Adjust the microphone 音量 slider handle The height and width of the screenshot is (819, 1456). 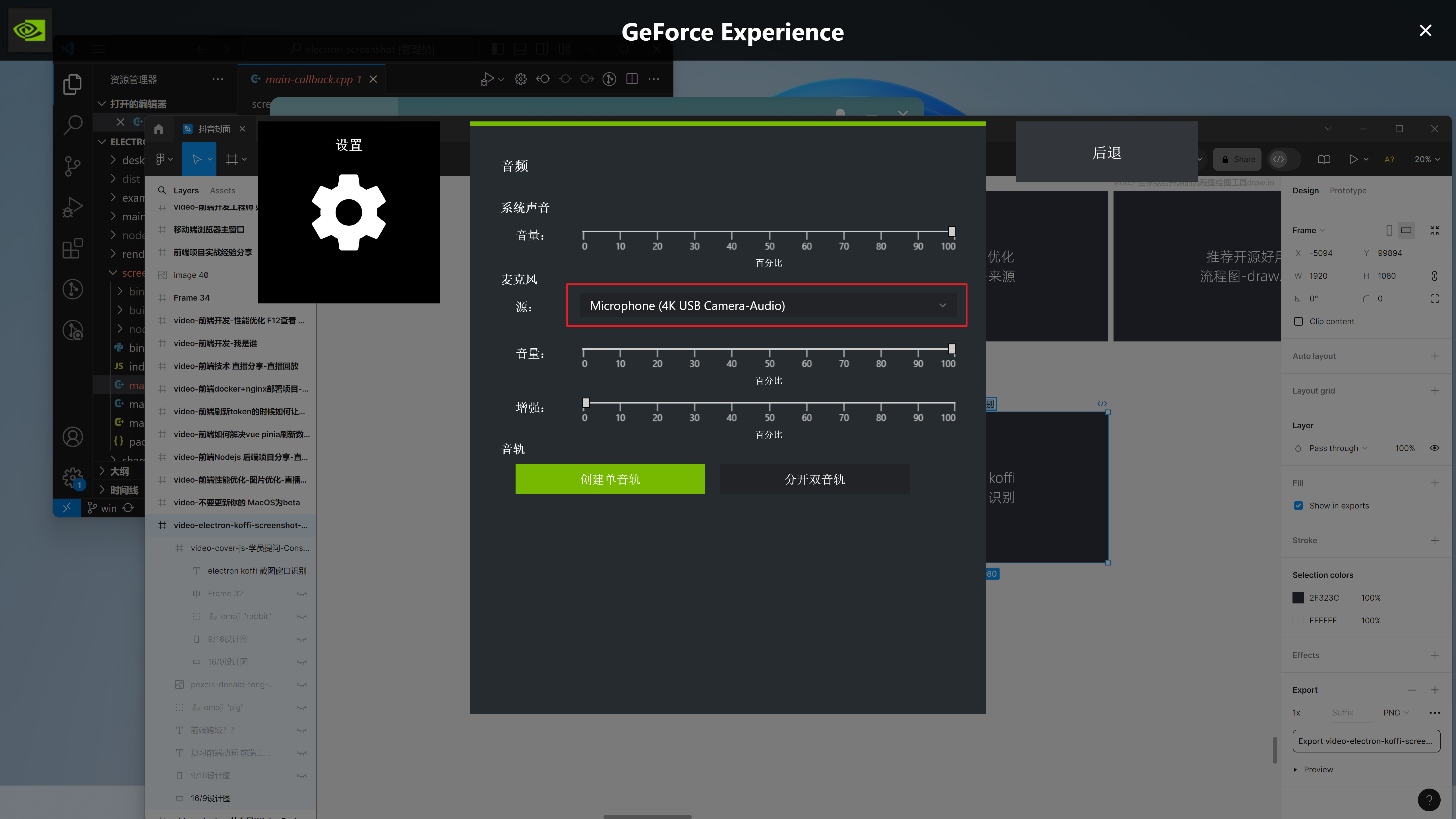[951, 349]
